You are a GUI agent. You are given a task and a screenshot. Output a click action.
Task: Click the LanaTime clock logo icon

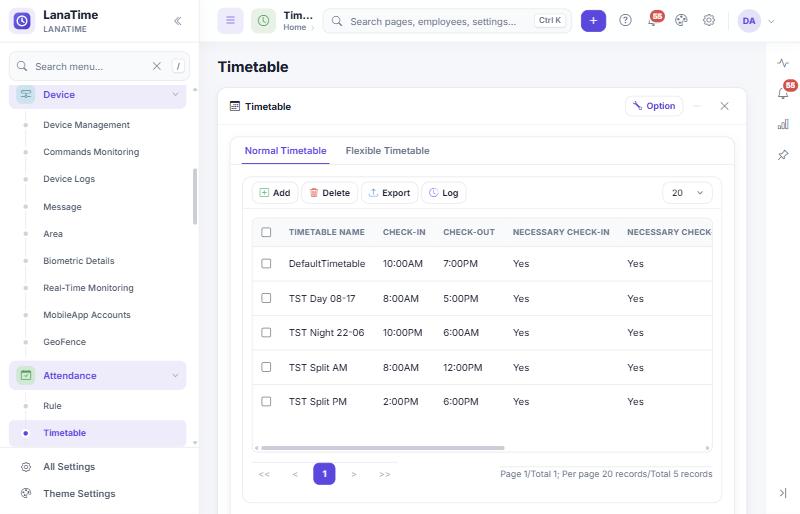coord(22,21)
